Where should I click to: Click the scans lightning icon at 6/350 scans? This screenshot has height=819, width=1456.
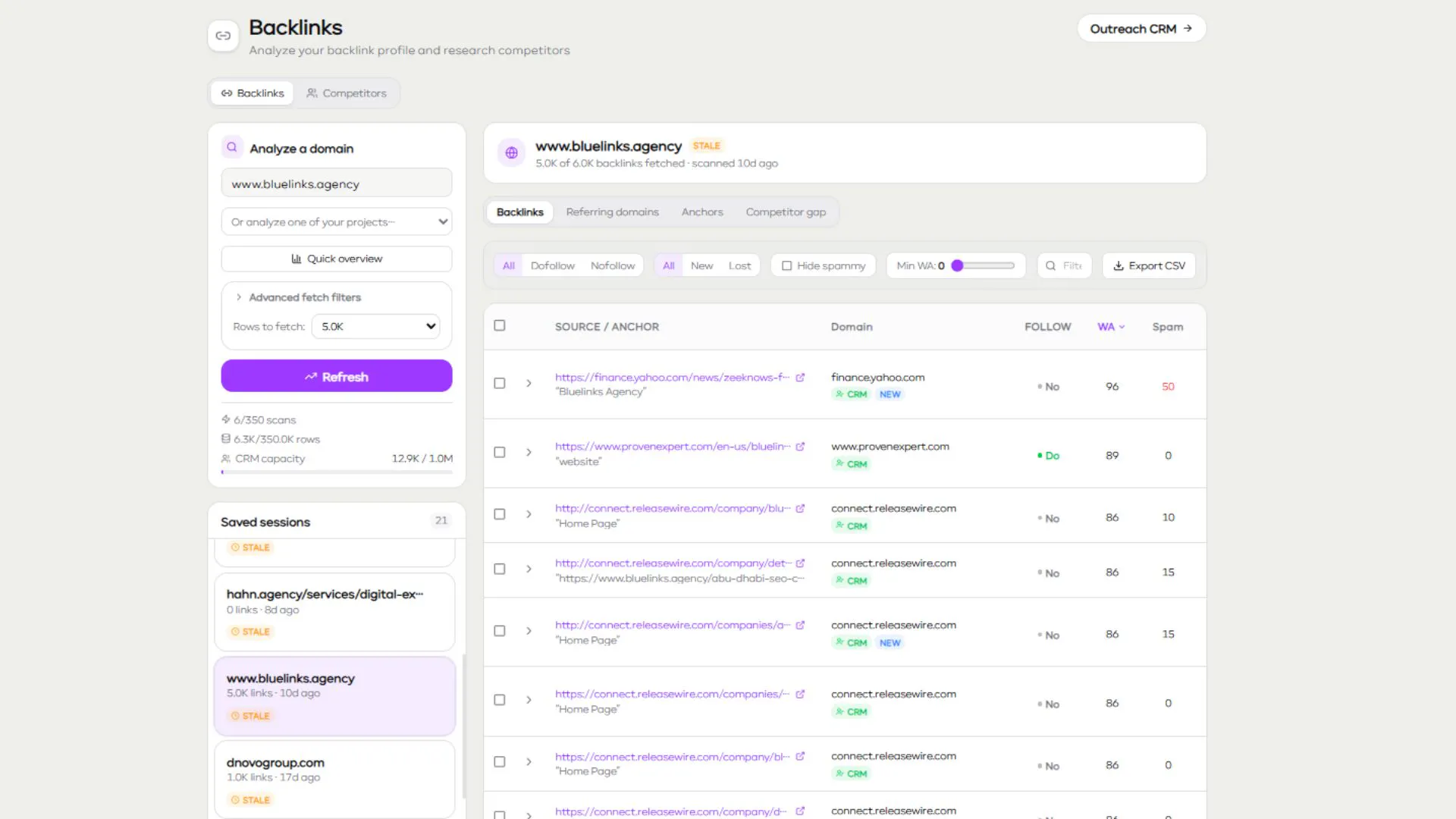coord(225,419)
